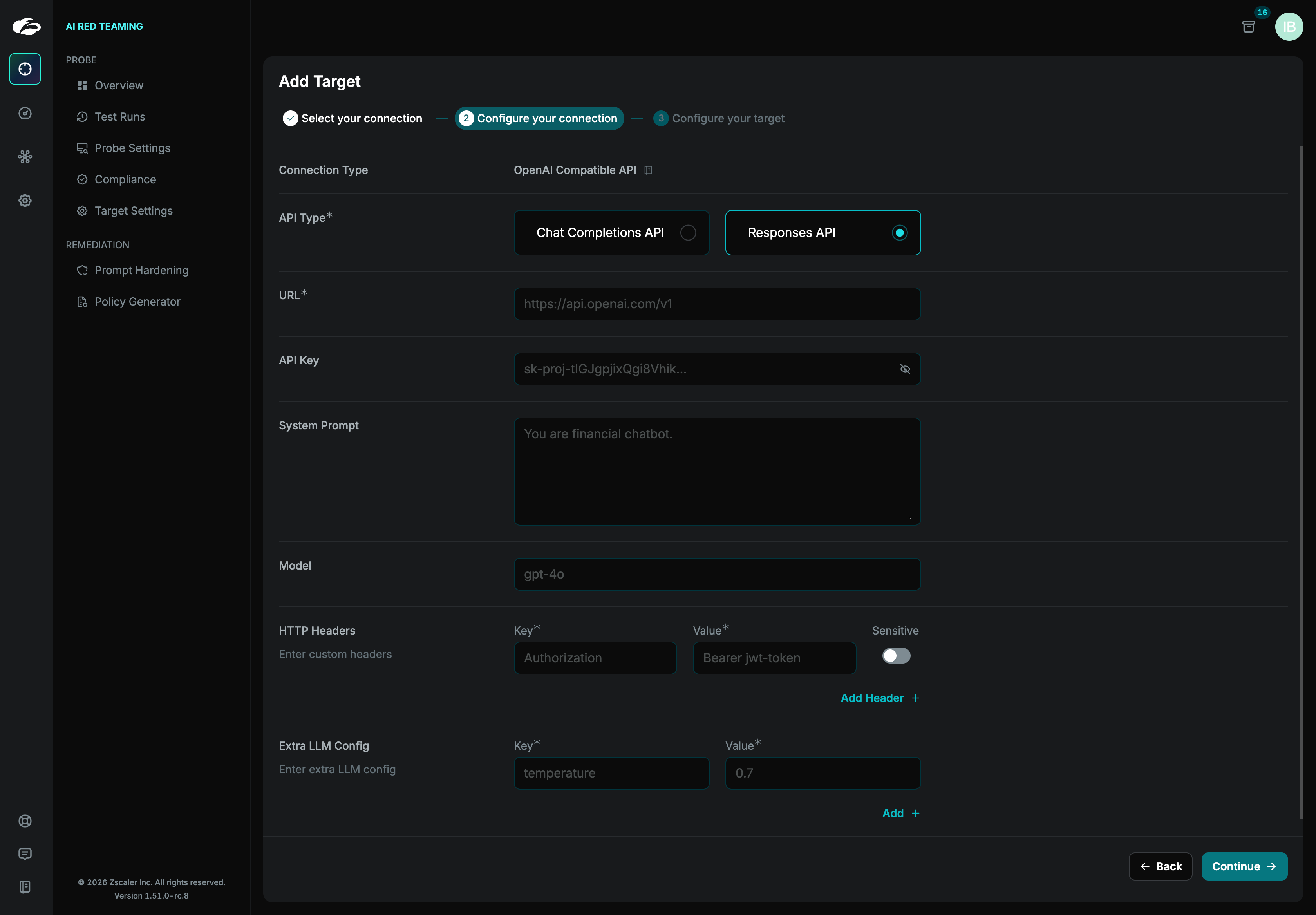Image resolution: width=1316 pixels, height=915 pixels.
Task: Click the lifebuoy support icon at bottom left
Action: point(25,821)
